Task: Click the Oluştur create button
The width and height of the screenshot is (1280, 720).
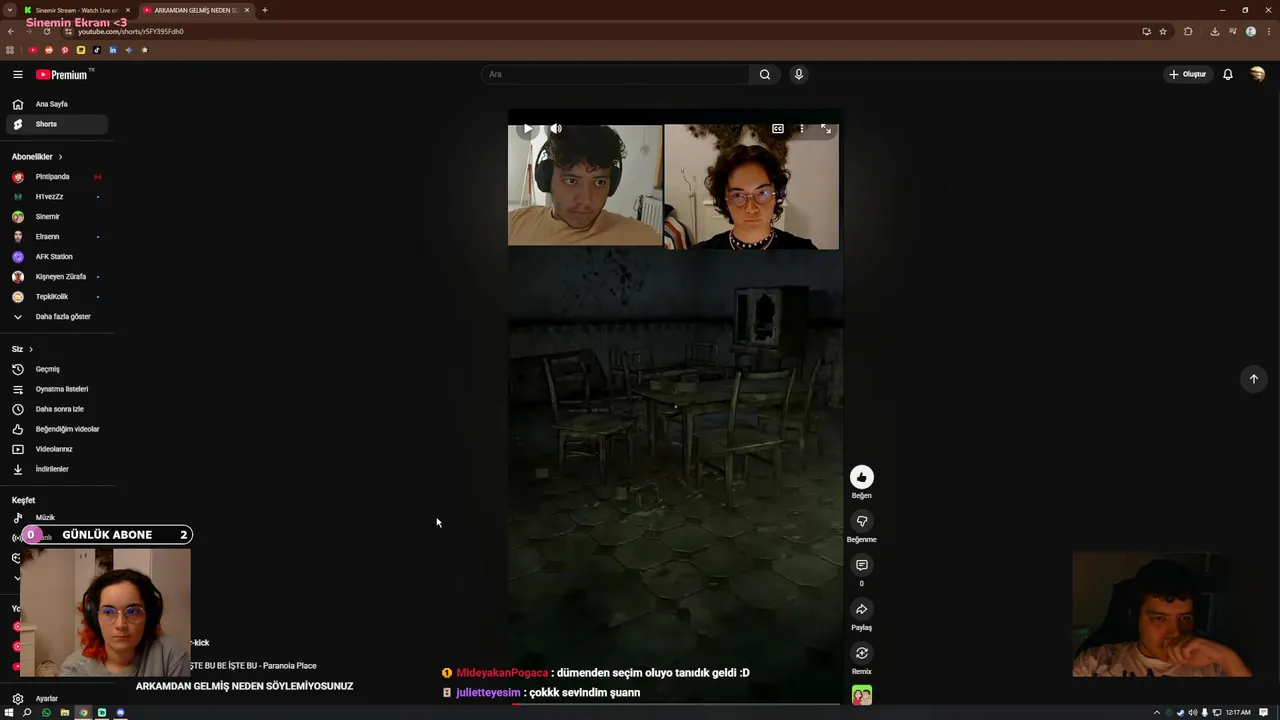Action: [x=1187, y=74]
